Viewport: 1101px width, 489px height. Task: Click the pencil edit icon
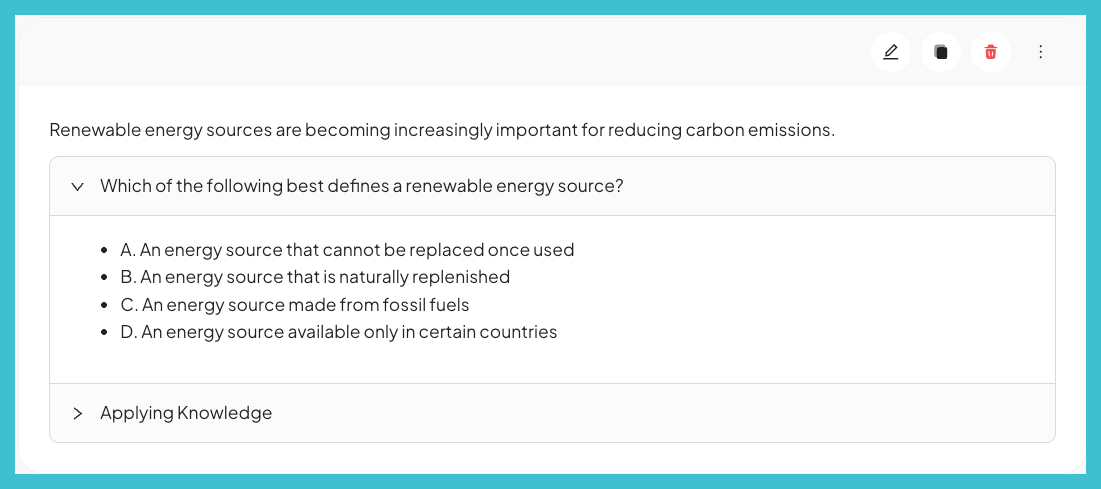click(x=890, y=52)
